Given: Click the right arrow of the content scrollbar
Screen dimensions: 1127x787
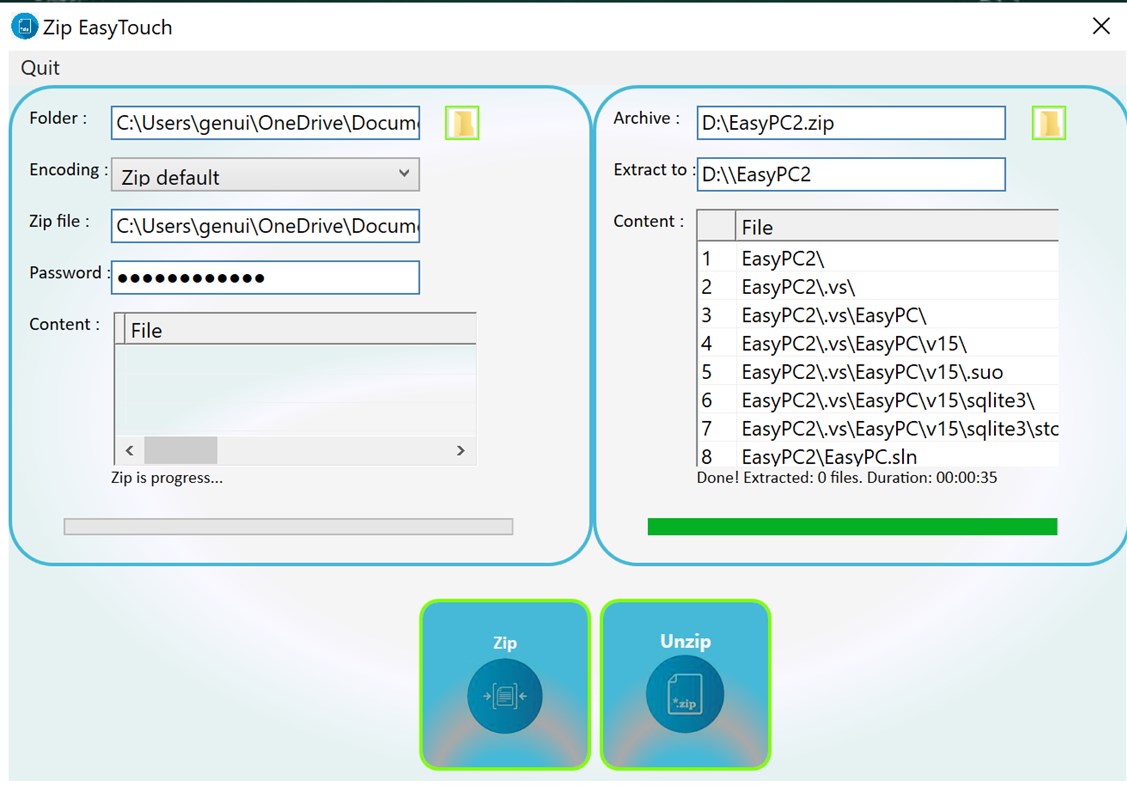Looking at the screenshot, I should (x=460, y=450).
